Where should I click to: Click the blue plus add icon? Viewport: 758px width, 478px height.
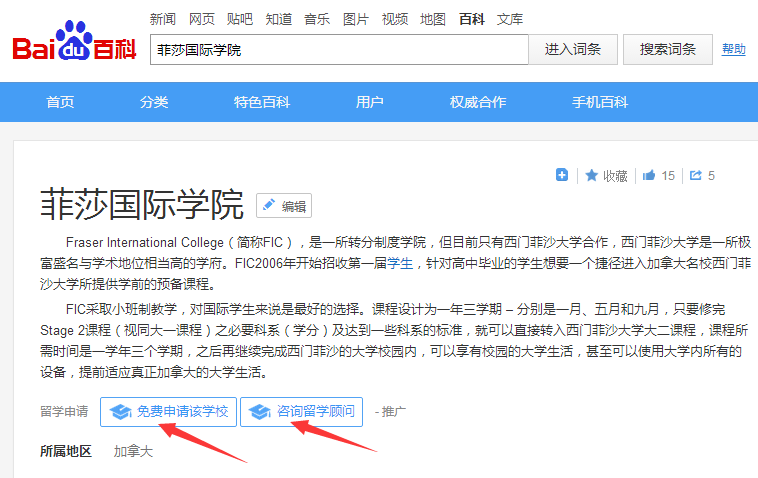(562, 175)
